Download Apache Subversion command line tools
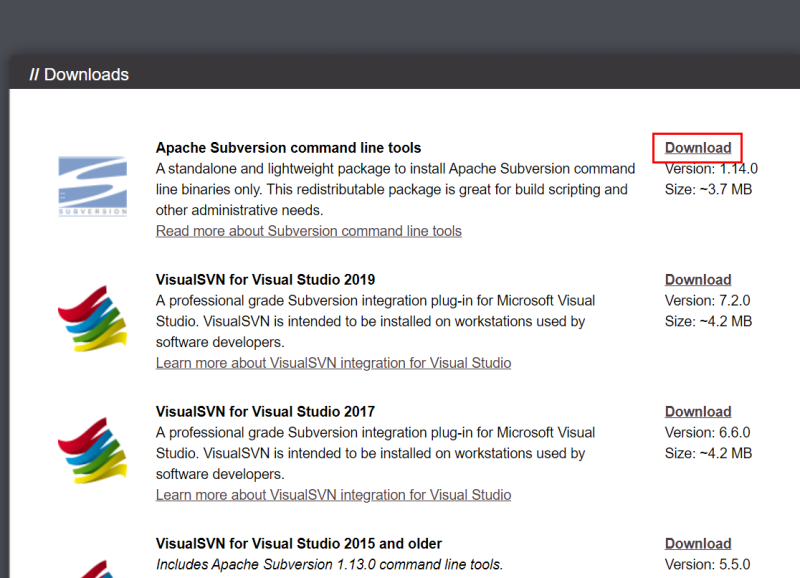Viewport: 800px width, 578px height. click(698, 148)
